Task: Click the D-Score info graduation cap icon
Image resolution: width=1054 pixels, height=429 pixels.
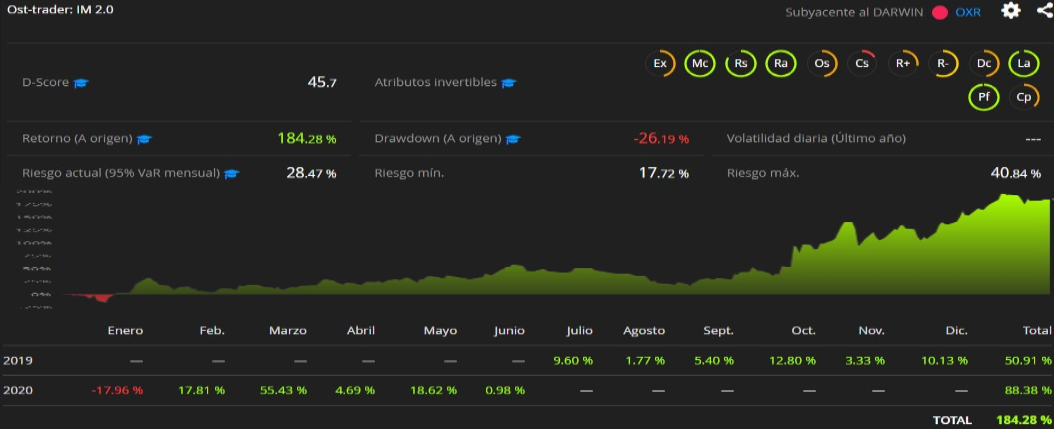Action: click(81, 83)
